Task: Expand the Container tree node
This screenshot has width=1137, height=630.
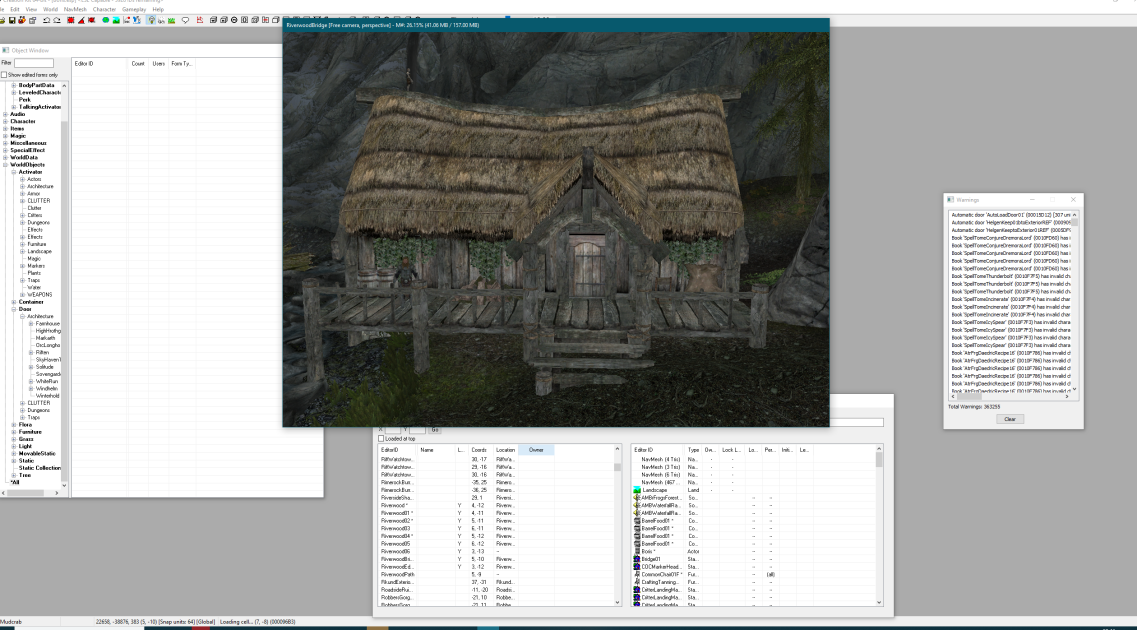Action: point(14,302)
